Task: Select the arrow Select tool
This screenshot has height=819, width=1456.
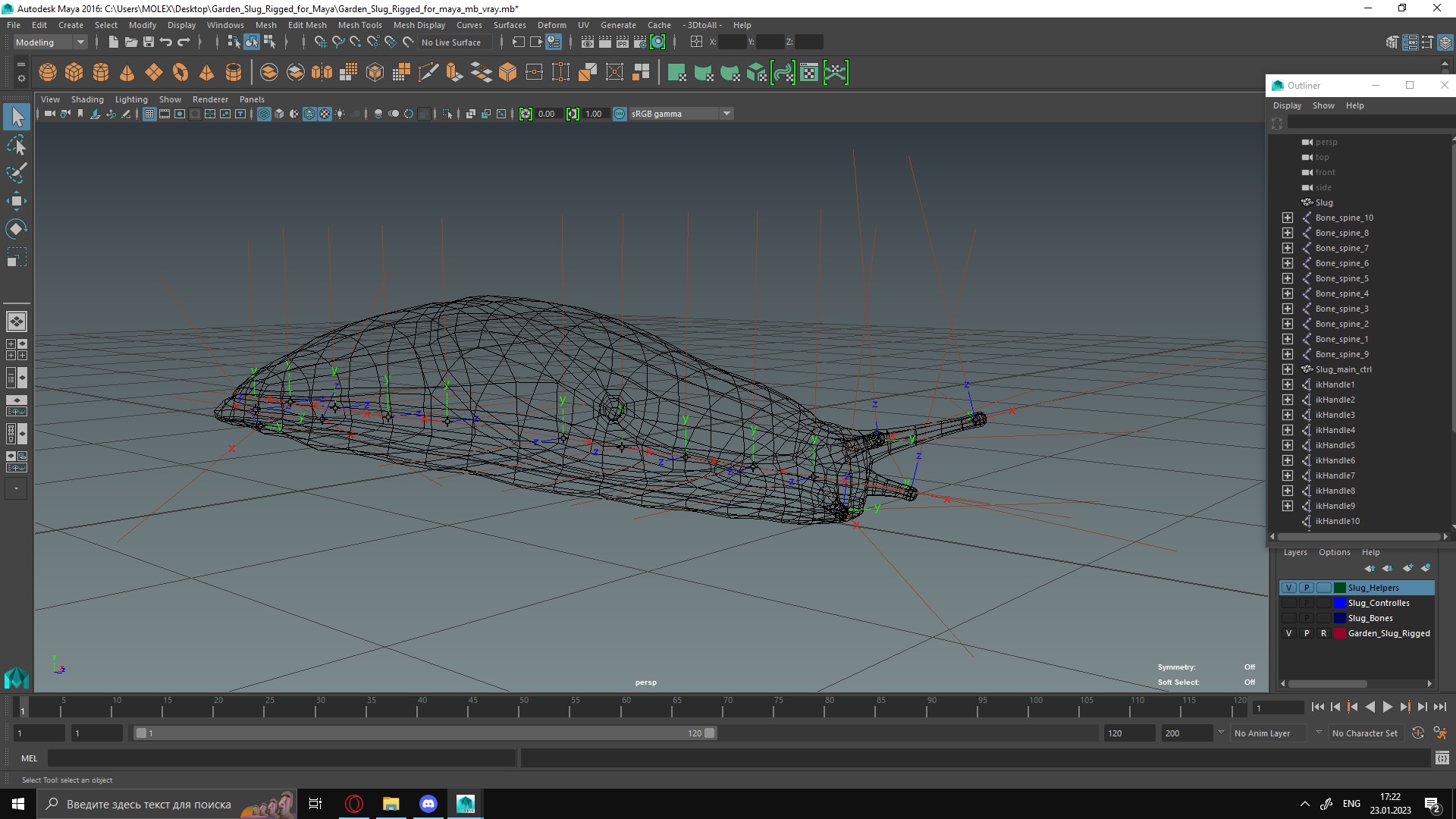Action: pos(17,117)
